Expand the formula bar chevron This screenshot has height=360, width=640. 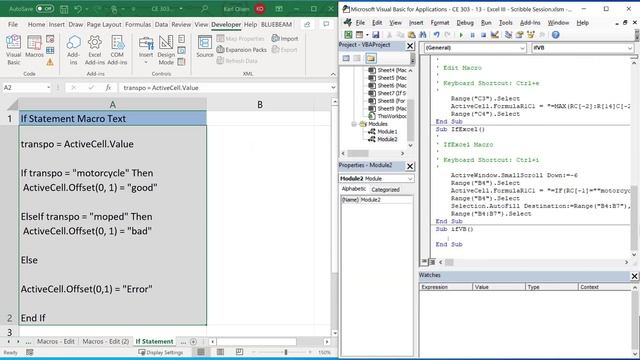(x=333, y=87)
